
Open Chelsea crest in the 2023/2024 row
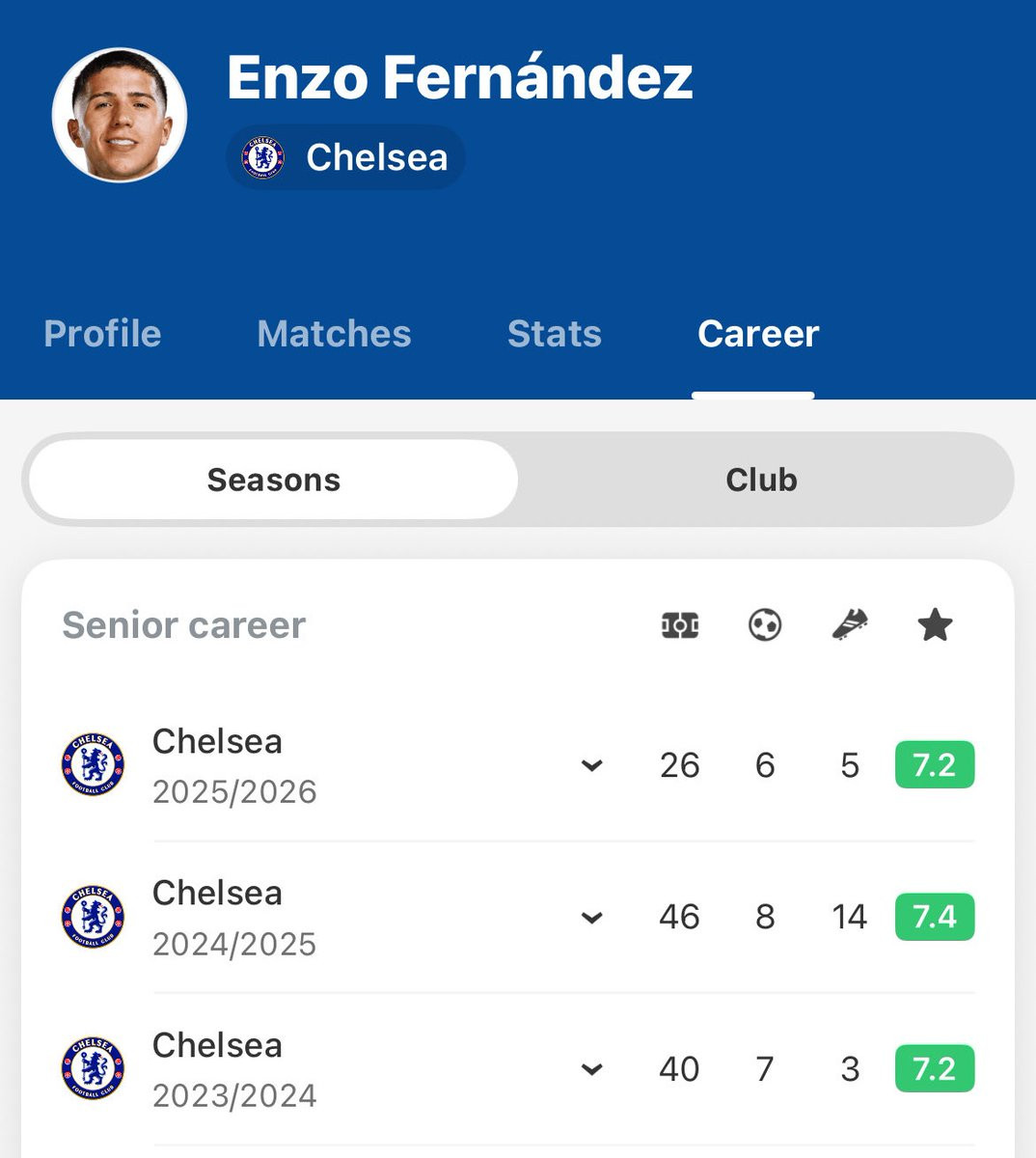tap(94, 1069)
